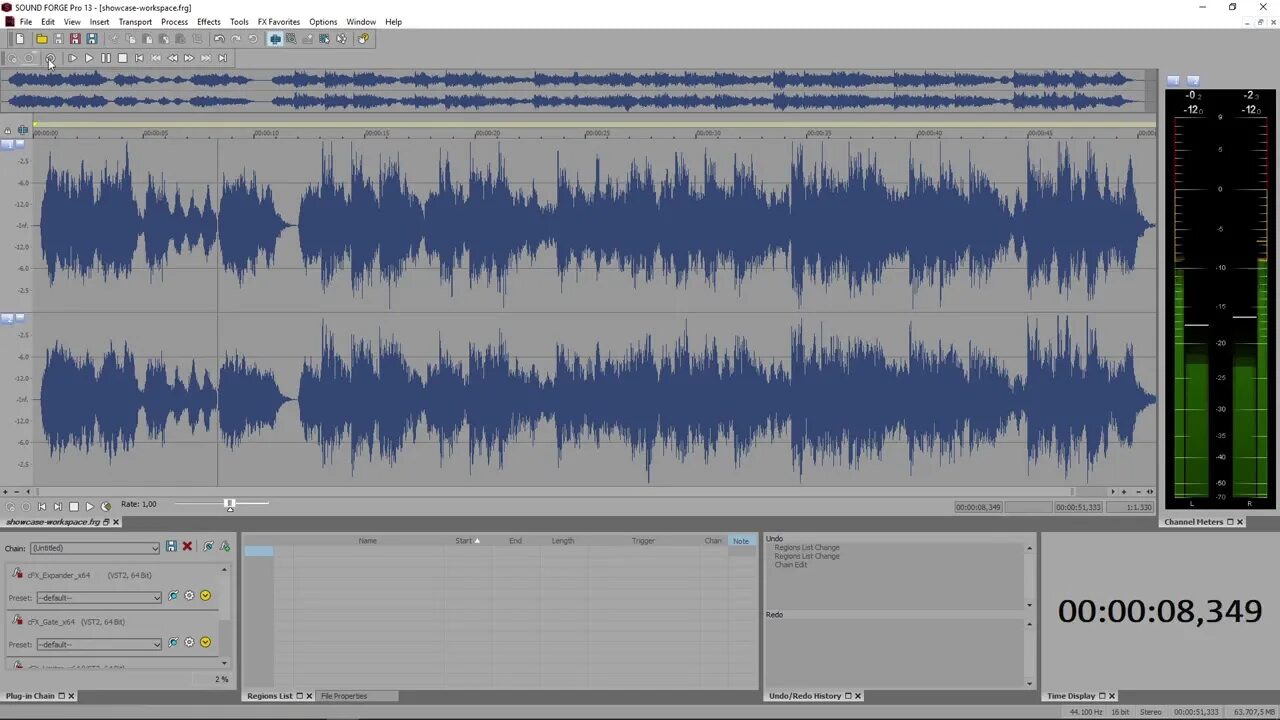Close the Time Display panel
1280x720 pixels.
click(x=1111, y=696)
